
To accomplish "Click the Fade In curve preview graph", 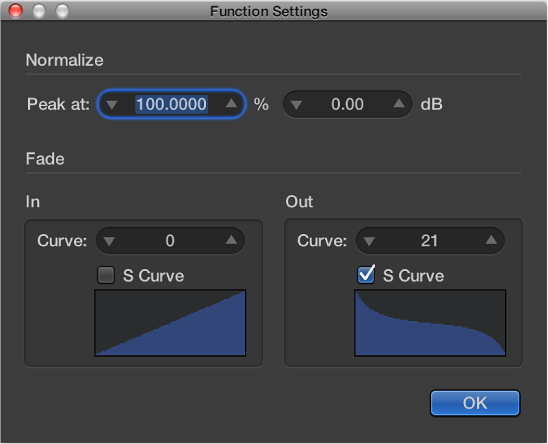I will coord(170,323).
